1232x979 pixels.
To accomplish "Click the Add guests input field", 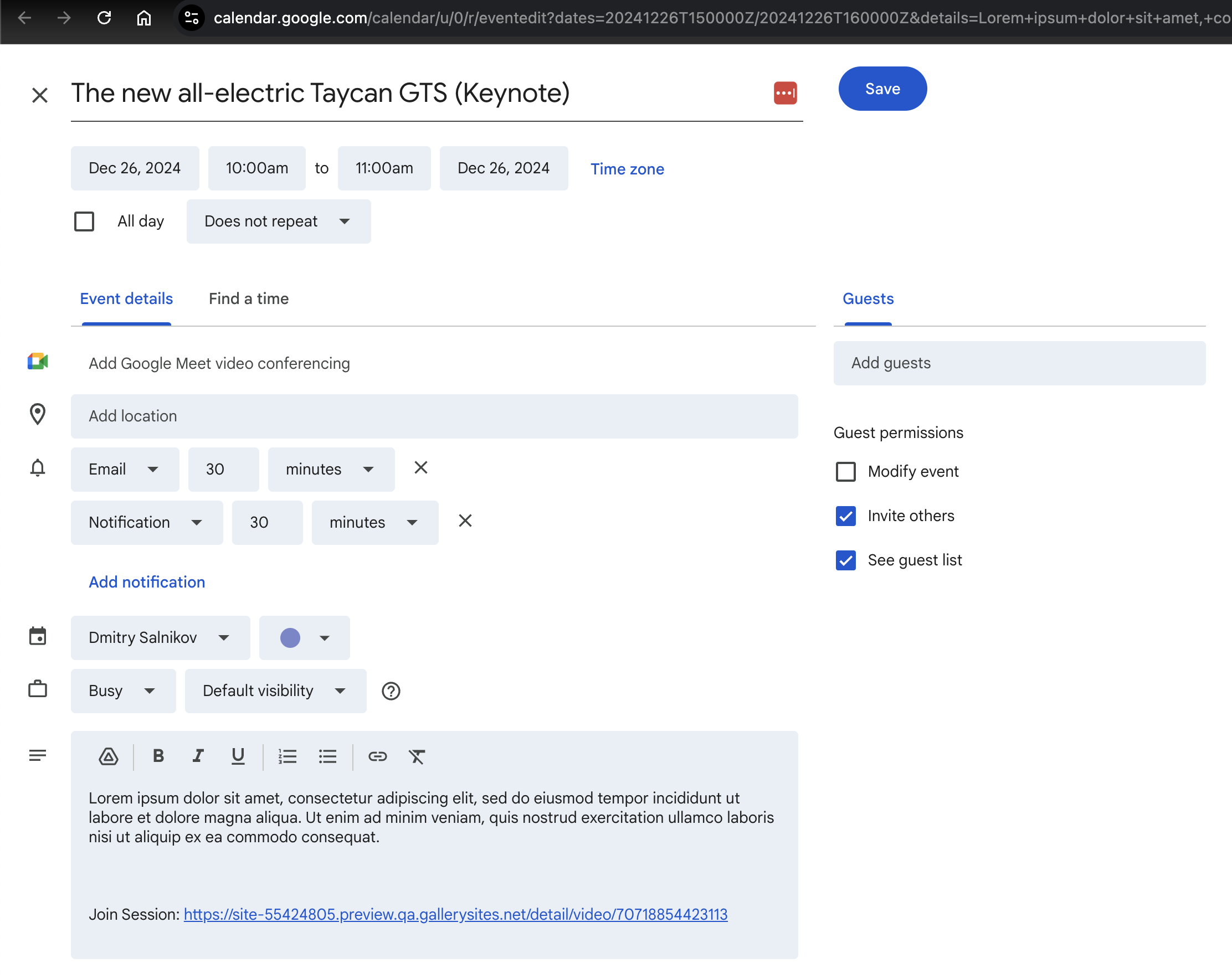I will (x=1021, y=362).
